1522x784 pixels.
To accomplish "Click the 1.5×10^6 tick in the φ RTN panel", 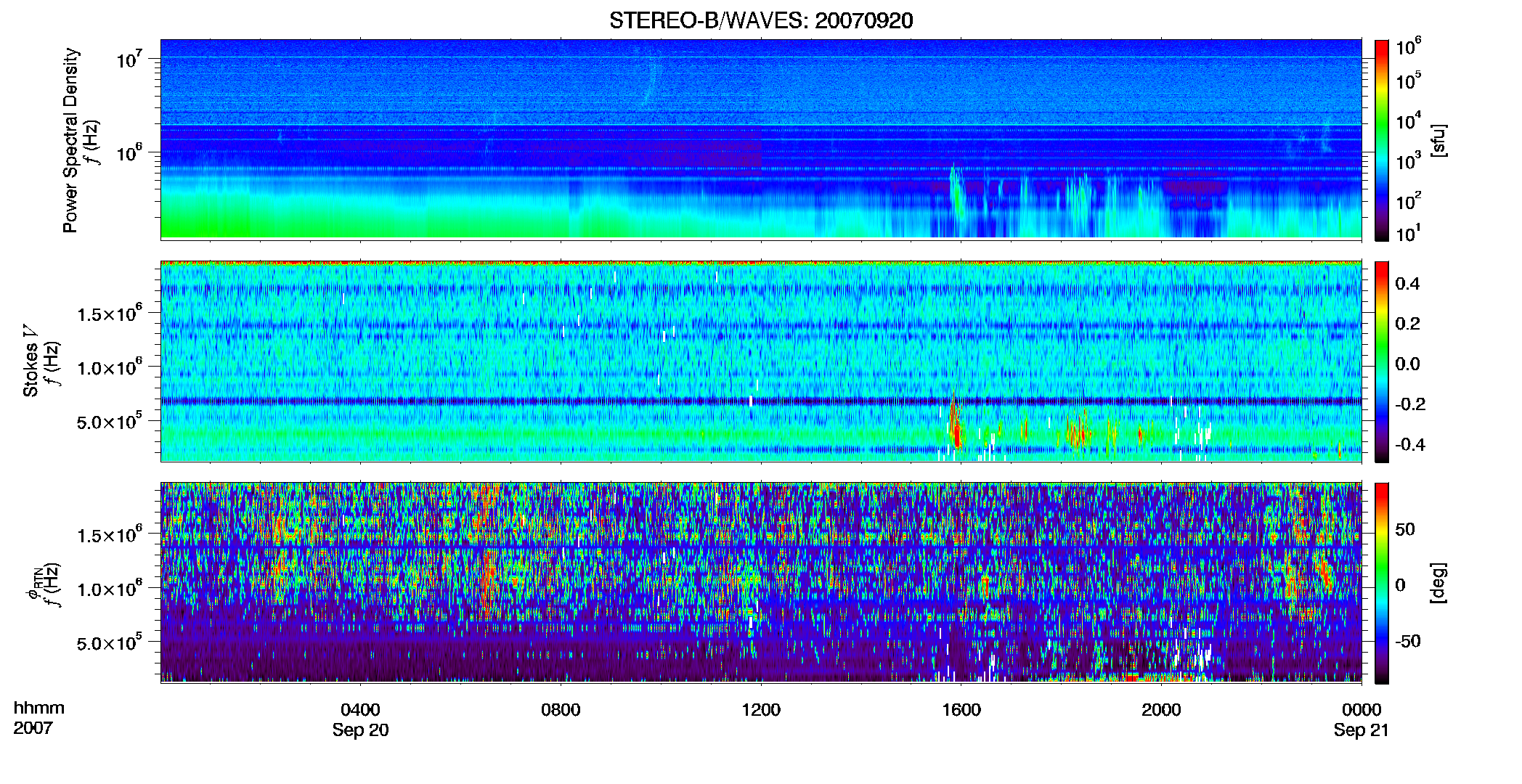I will click(110, 535).
